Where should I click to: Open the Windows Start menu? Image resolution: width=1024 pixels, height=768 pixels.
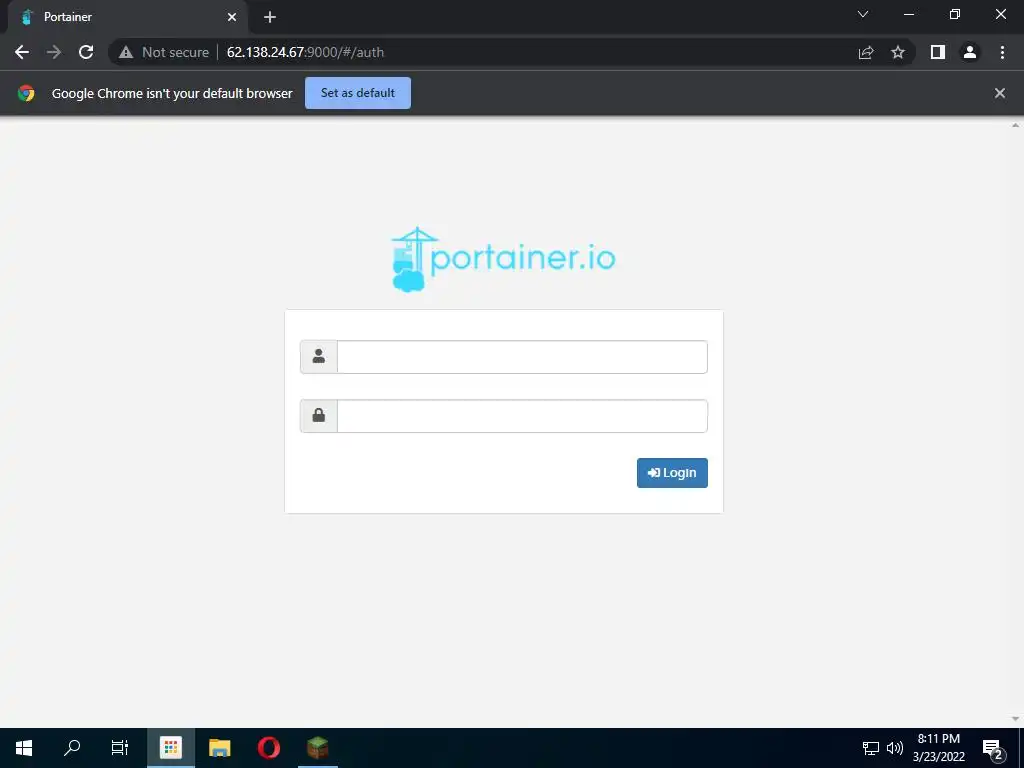[x=24, y=748]
